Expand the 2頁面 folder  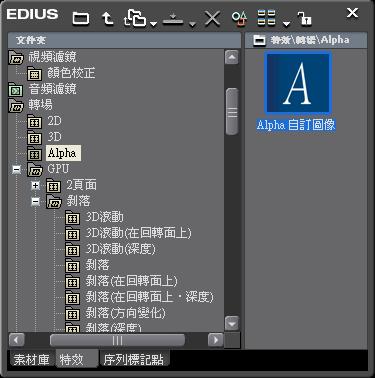[35, 185]
